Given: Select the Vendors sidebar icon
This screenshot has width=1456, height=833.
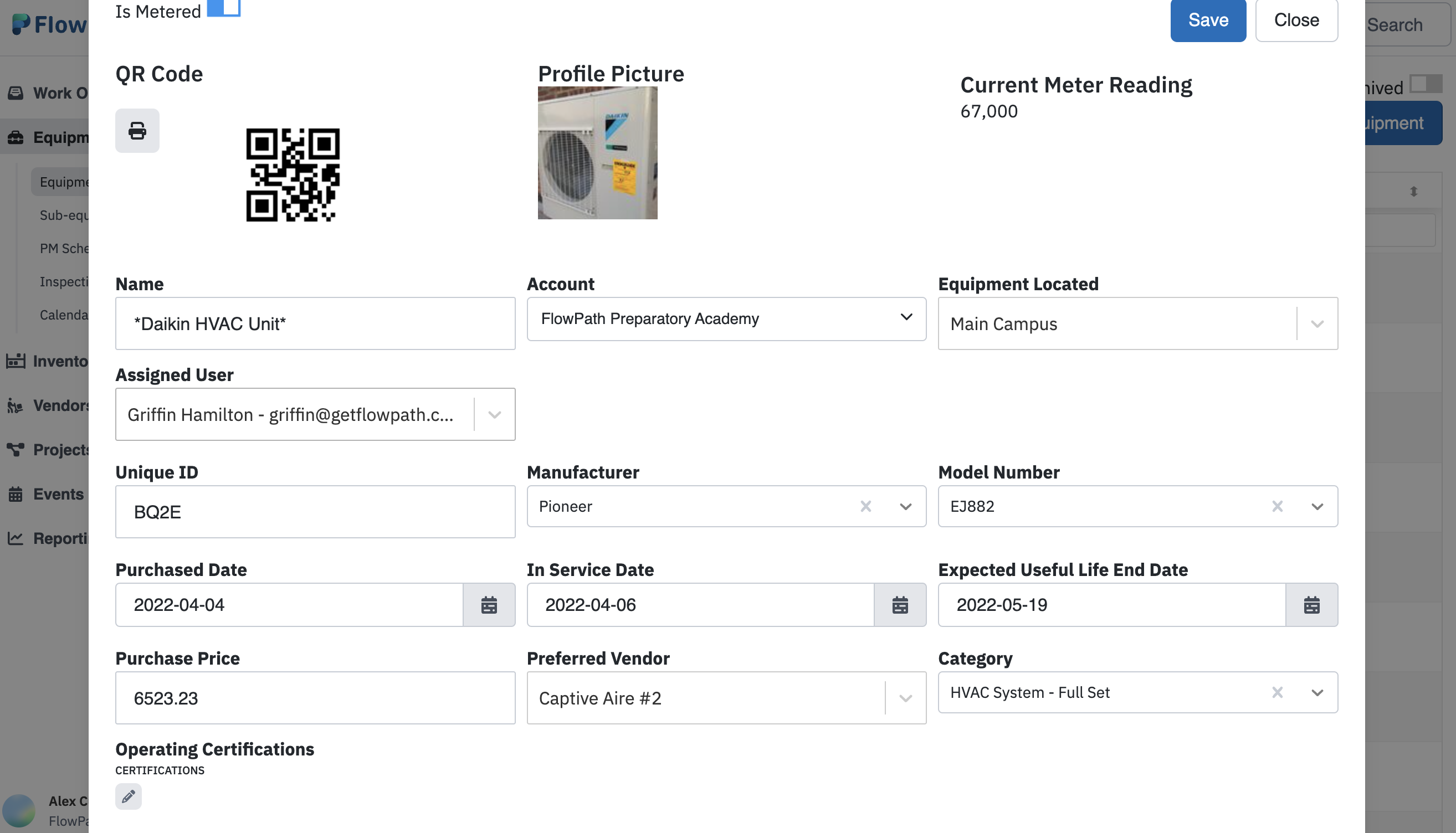Looking at the screenshot, I should pos(16,405).
